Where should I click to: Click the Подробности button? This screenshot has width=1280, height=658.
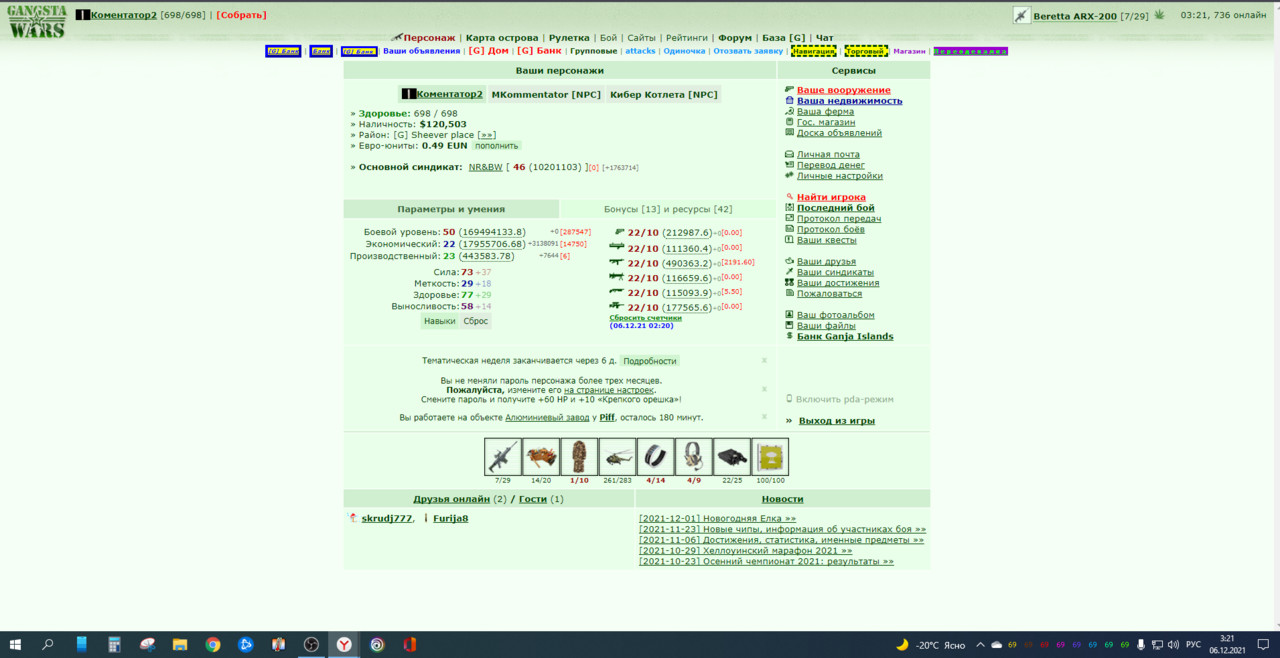[x=649, y=361]
